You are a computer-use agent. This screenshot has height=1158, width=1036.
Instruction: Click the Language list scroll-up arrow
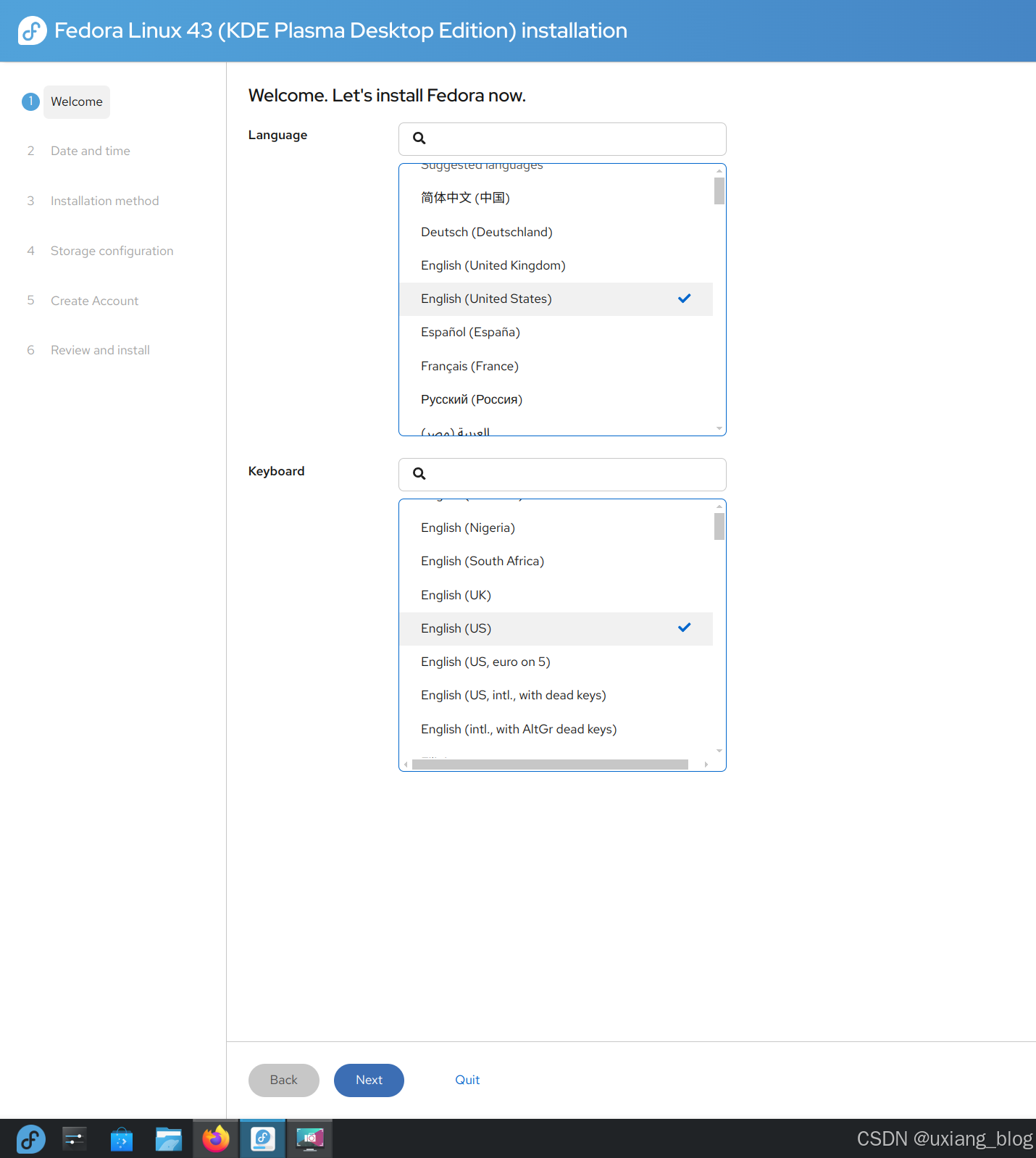point(719,171)
